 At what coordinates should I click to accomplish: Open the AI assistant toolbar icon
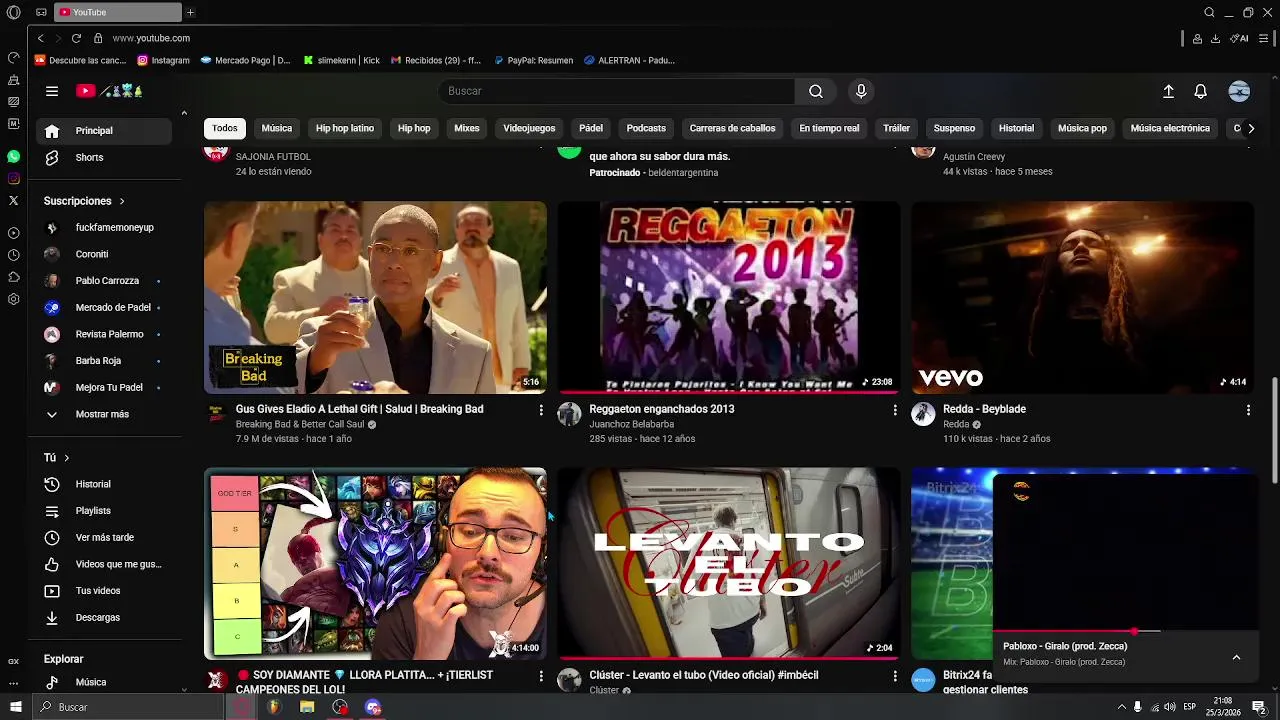coord(1240,38)
